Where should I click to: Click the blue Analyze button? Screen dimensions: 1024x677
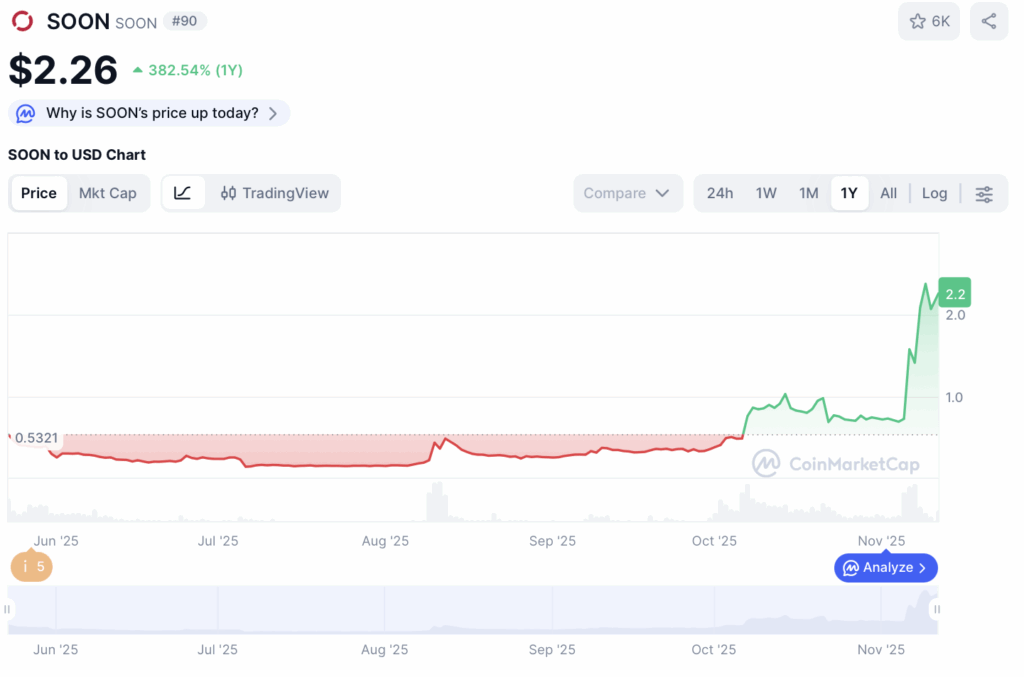(x=886, y=567)
